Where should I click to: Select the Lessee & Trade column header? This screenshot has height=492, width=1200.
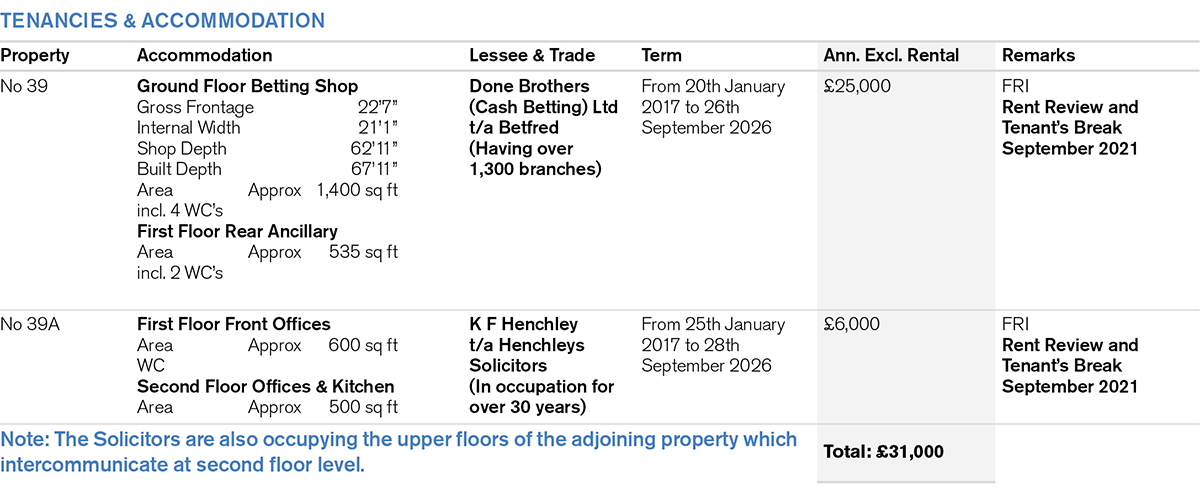[532, 56]
